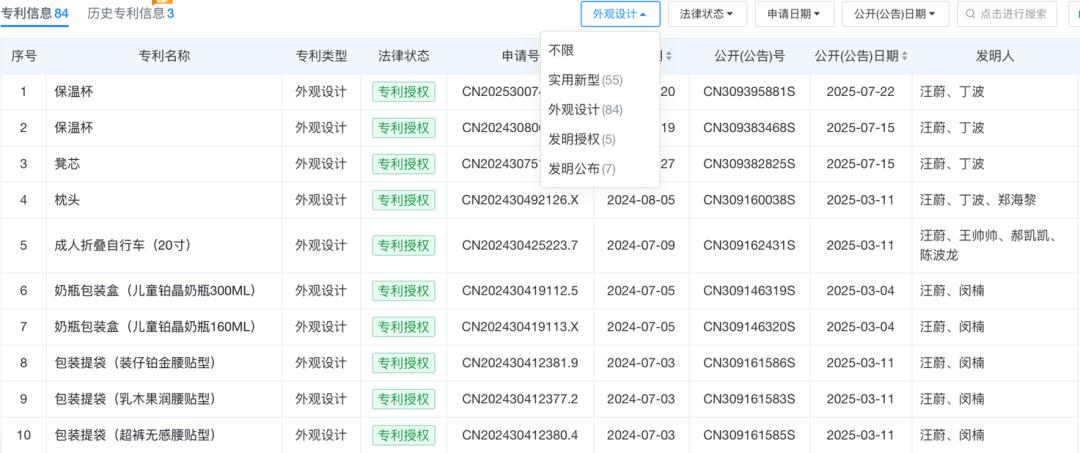Image resolution: width=1080 pixels, height=453 pixels.
Task: Focus the 点击进行搜索 search box
Action: click(1007, 14)
